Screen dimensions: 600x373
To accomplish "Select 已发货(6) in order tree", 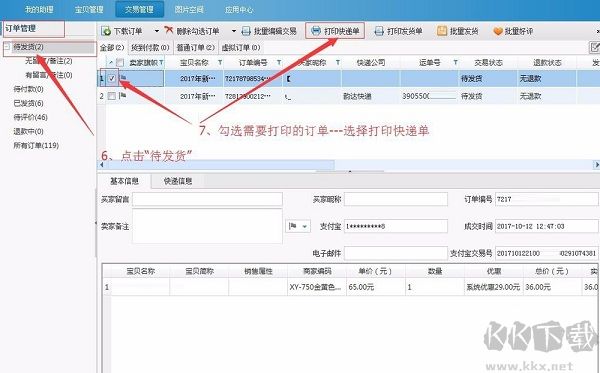I will click(x=28, y=103).
